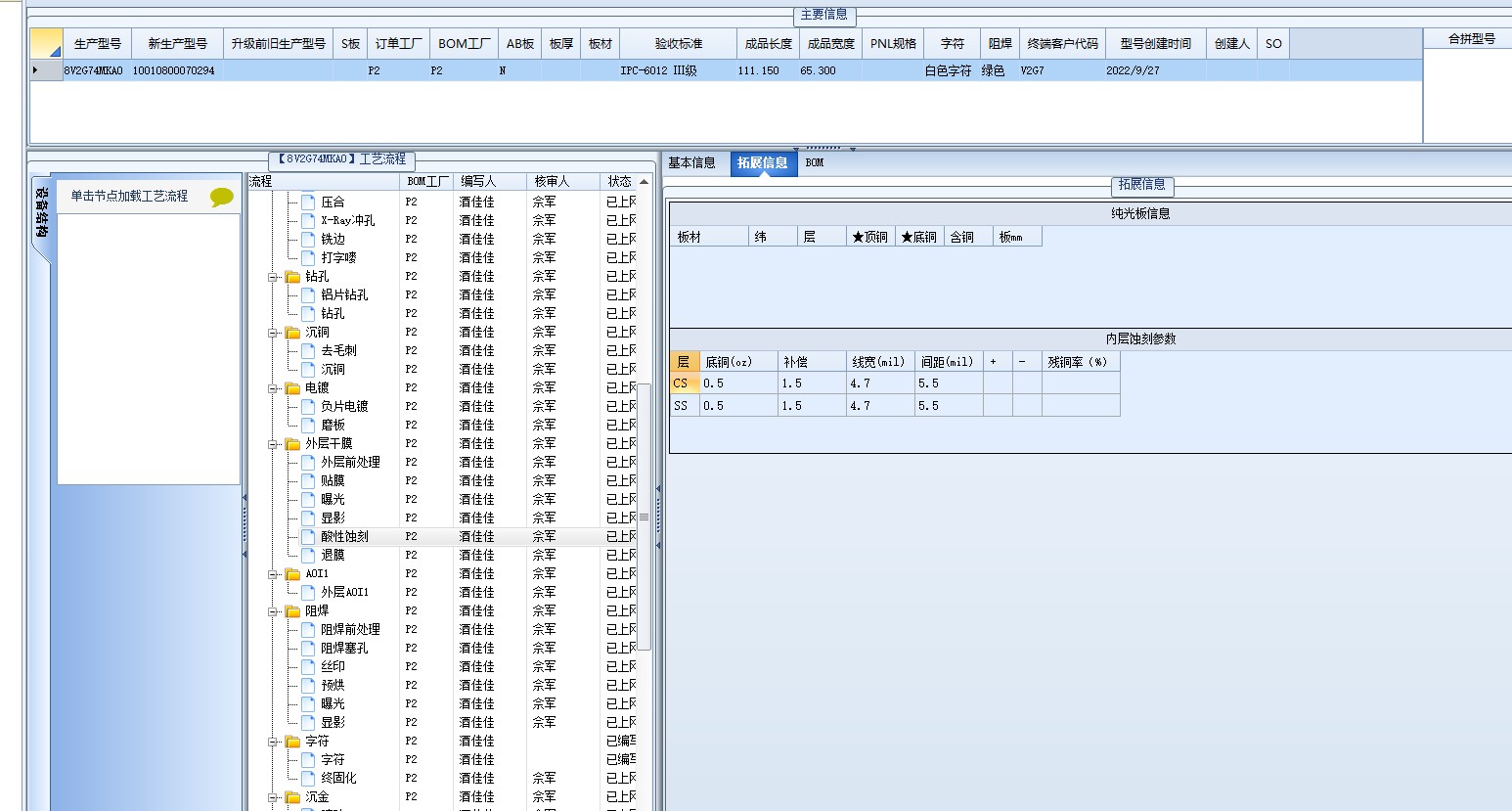This screenshot has height=811, width=1512.
Task: Select the 预烘 process step
Action: (x=333, y=685)
